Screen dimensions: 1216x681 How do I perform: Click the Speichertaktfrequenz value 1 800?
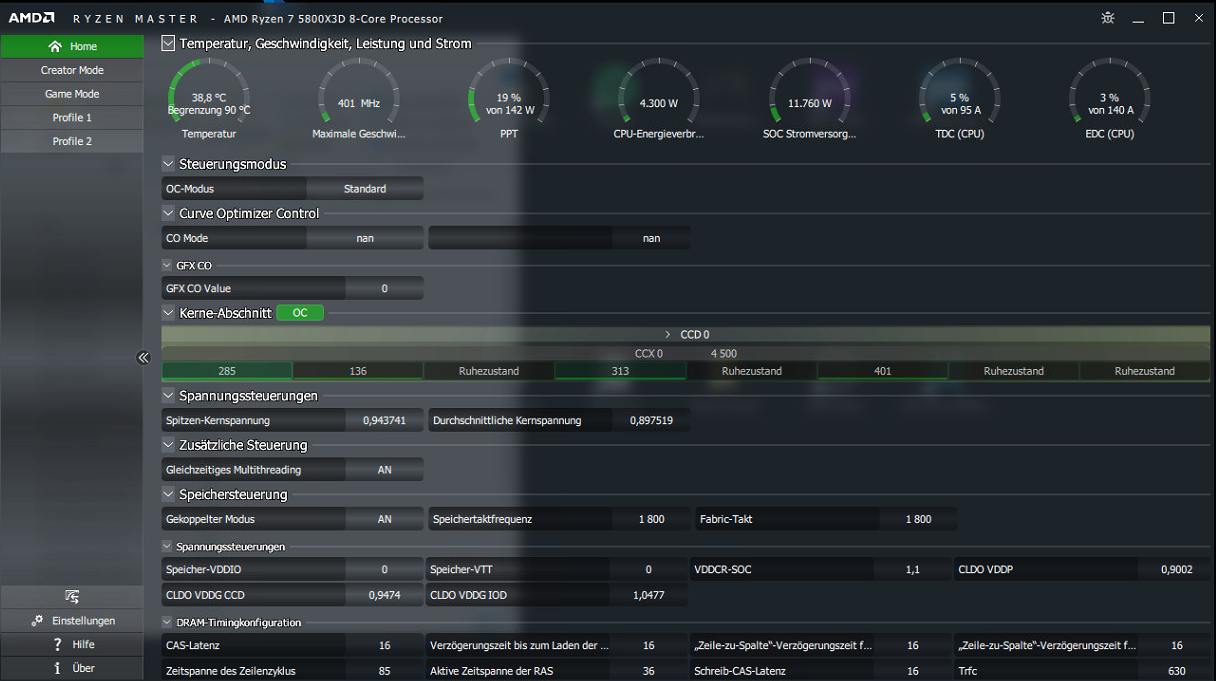click(x=651, y=519)
